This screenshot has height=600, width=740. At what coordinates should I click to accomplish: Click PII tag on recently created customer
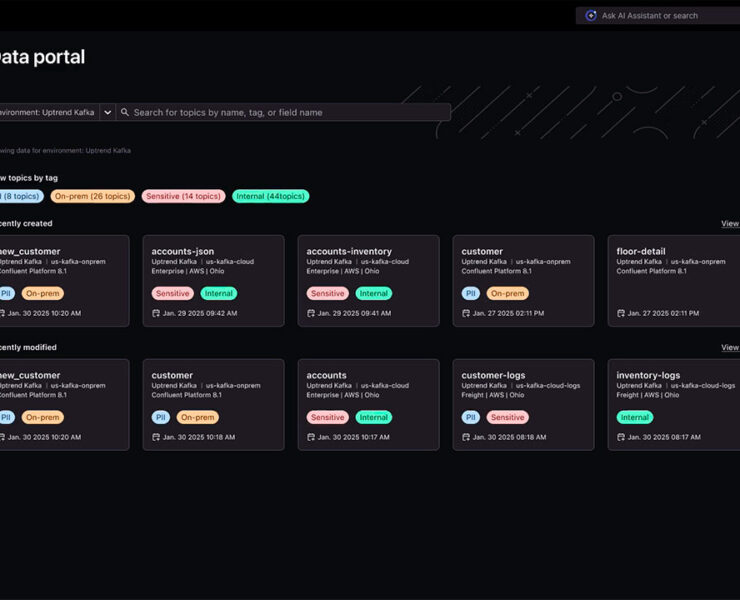(x=471, y=293)
